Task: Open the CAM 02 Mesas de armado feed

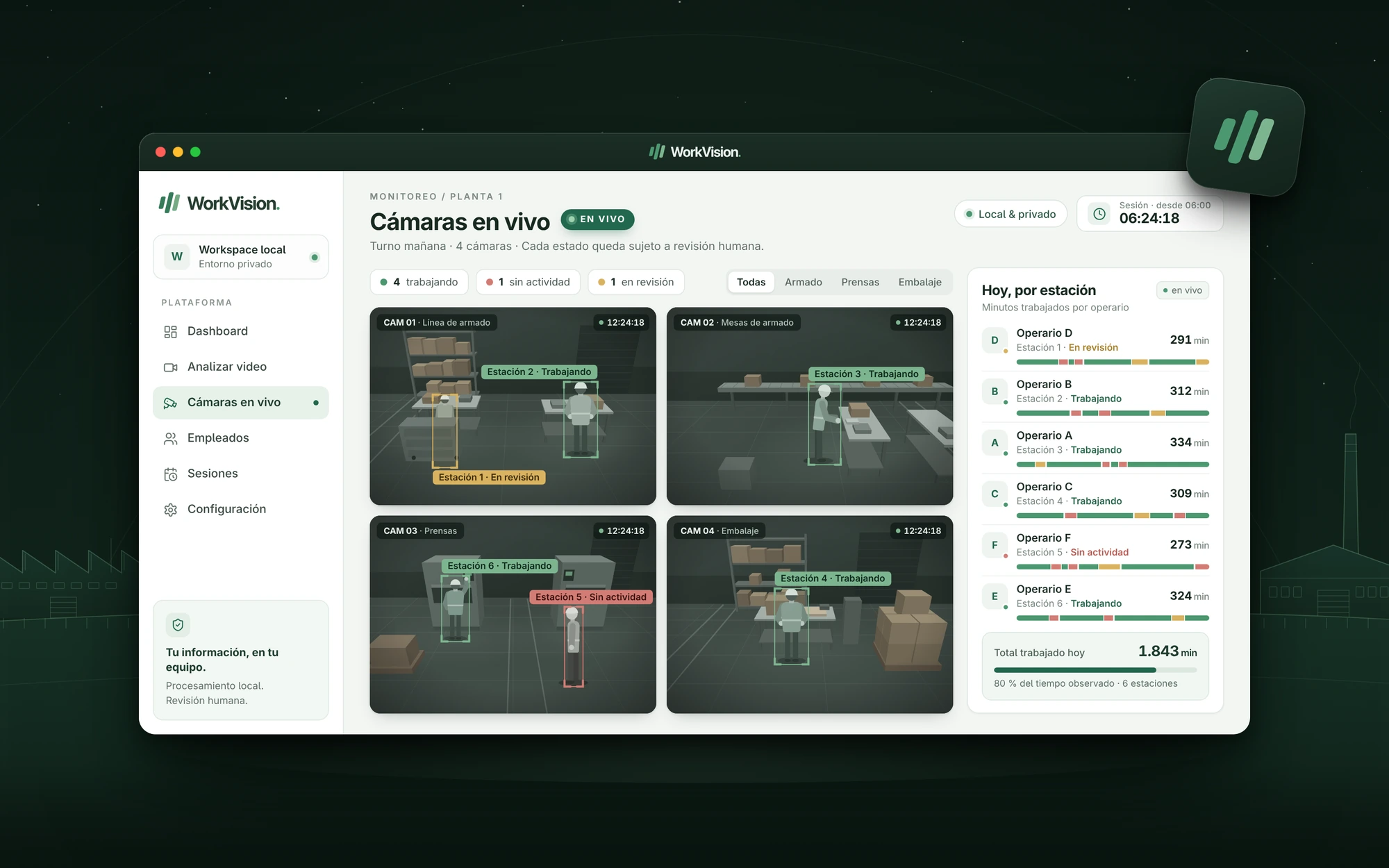Action: [x=810, y=406]
